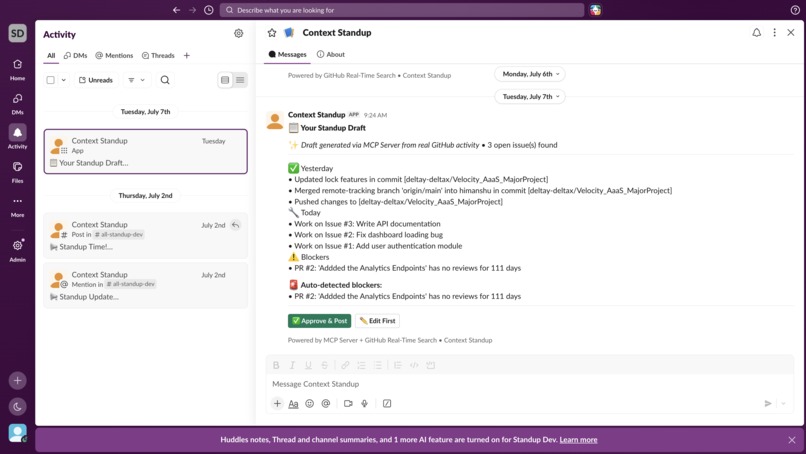Open the Tuesday 'Your Standup Draft' activity item
Screen dimensions: 806x454
click(x=145, y=151)
